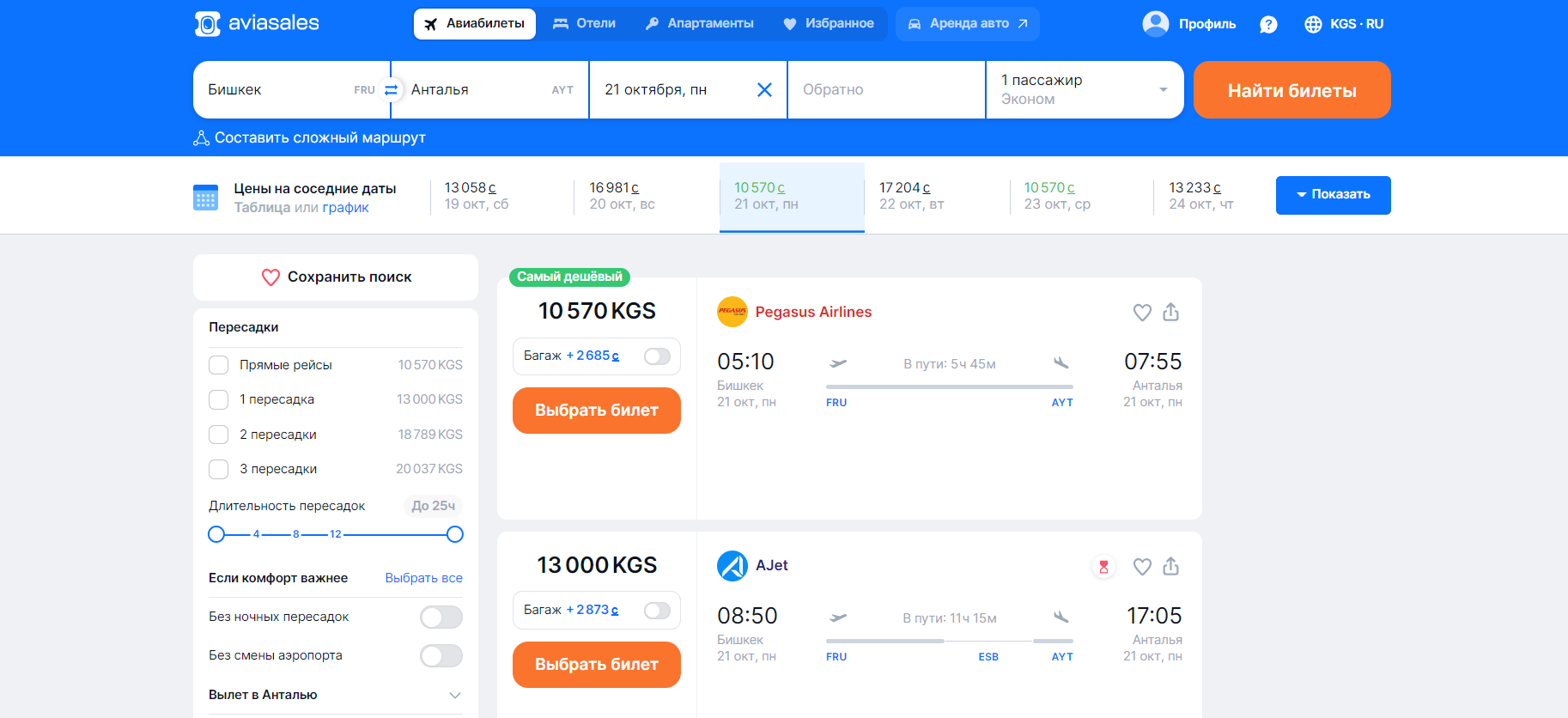Screen dimensions: 1568x718
Task: Click takeoff plane icon on AJet flight
Action: click(x=838, y=618)
